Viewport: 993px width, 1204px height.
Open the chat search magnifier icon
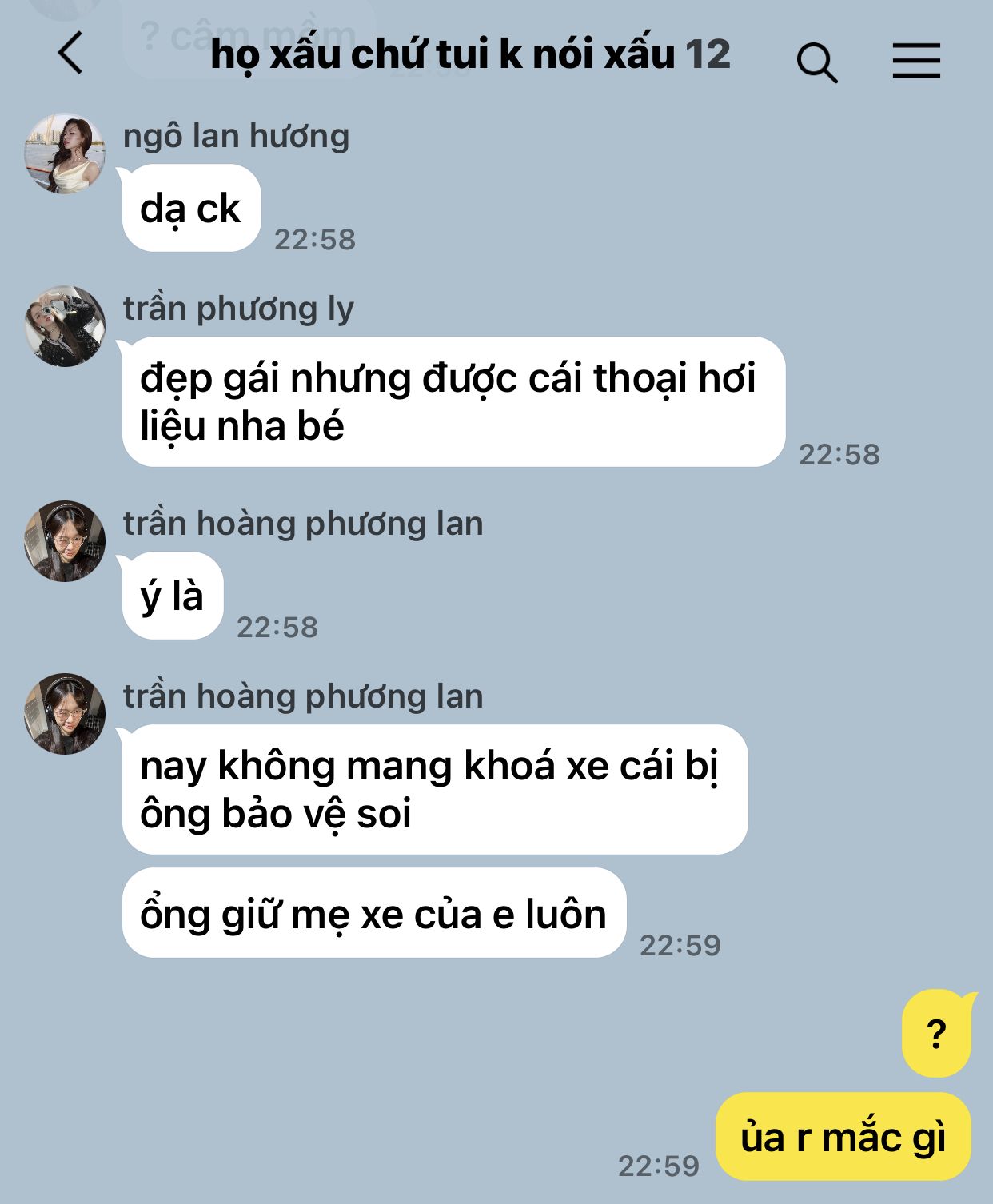coord(817,62)
